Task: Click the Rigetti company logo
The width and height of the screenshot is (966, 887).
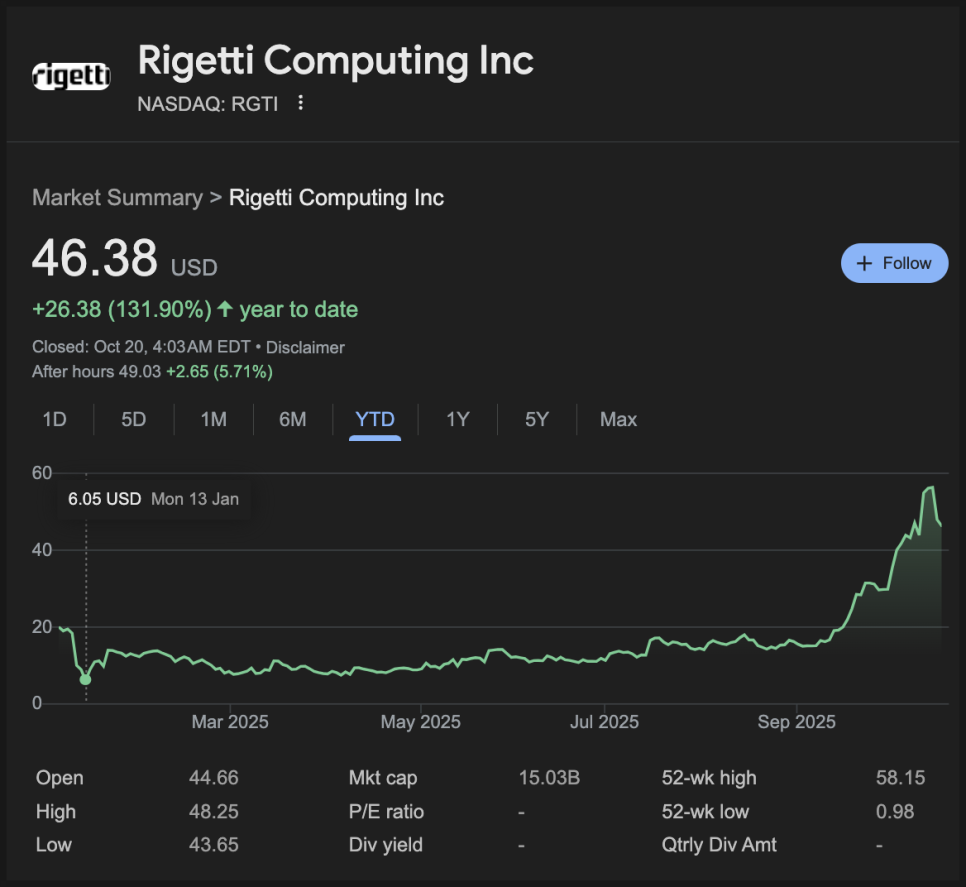Action: (x=71, y=75)
